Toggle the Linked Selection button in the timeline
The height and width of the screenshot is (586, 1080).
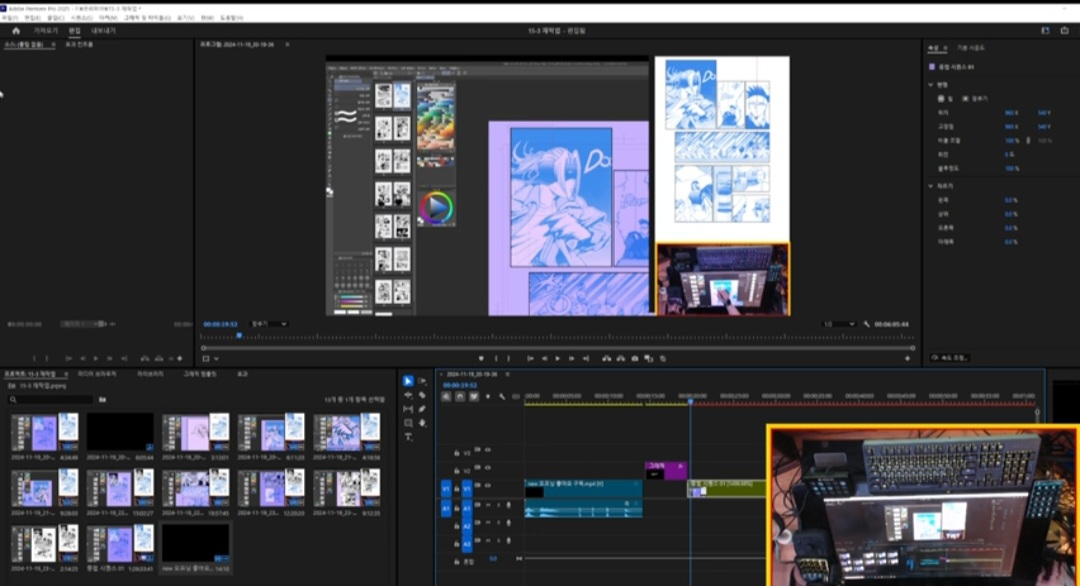tap(473, 397)
